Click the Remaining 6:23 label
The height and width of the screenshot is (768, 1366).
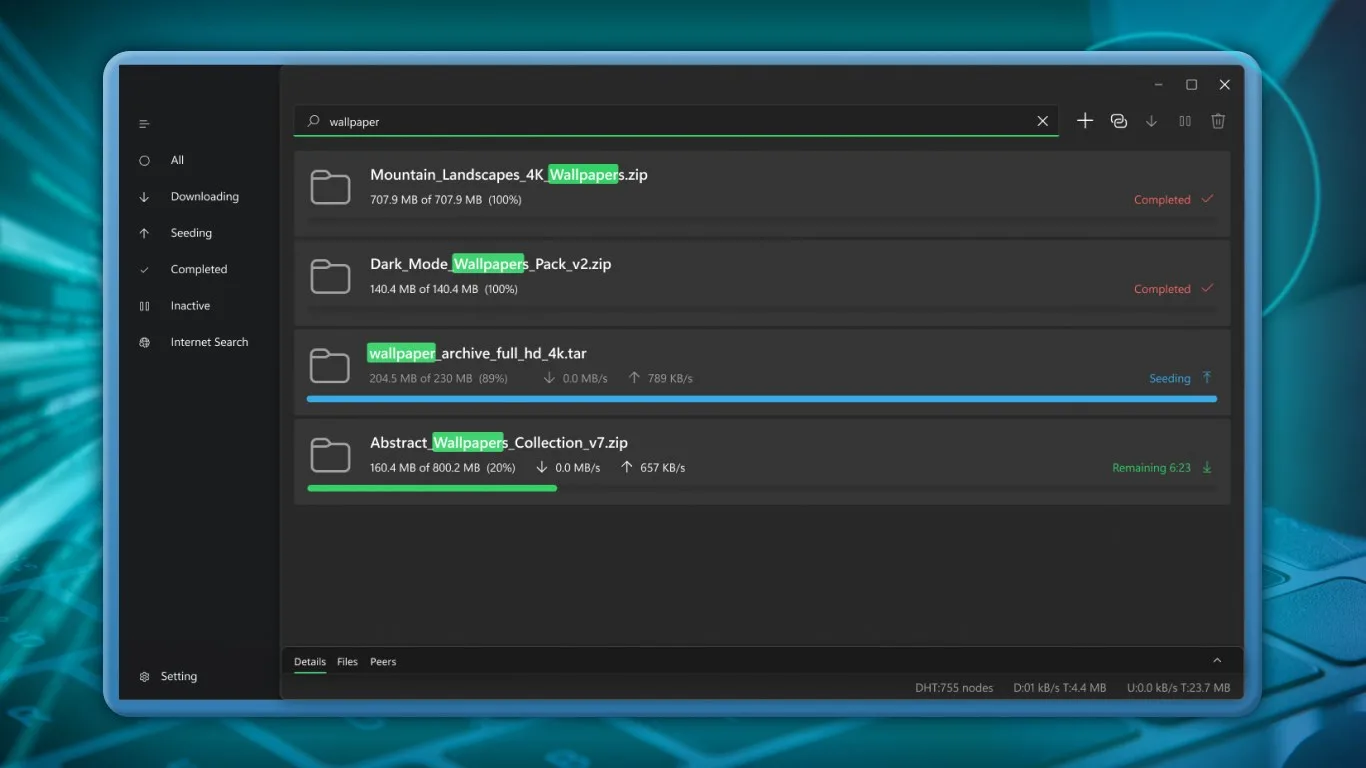tap(1151, 468)
